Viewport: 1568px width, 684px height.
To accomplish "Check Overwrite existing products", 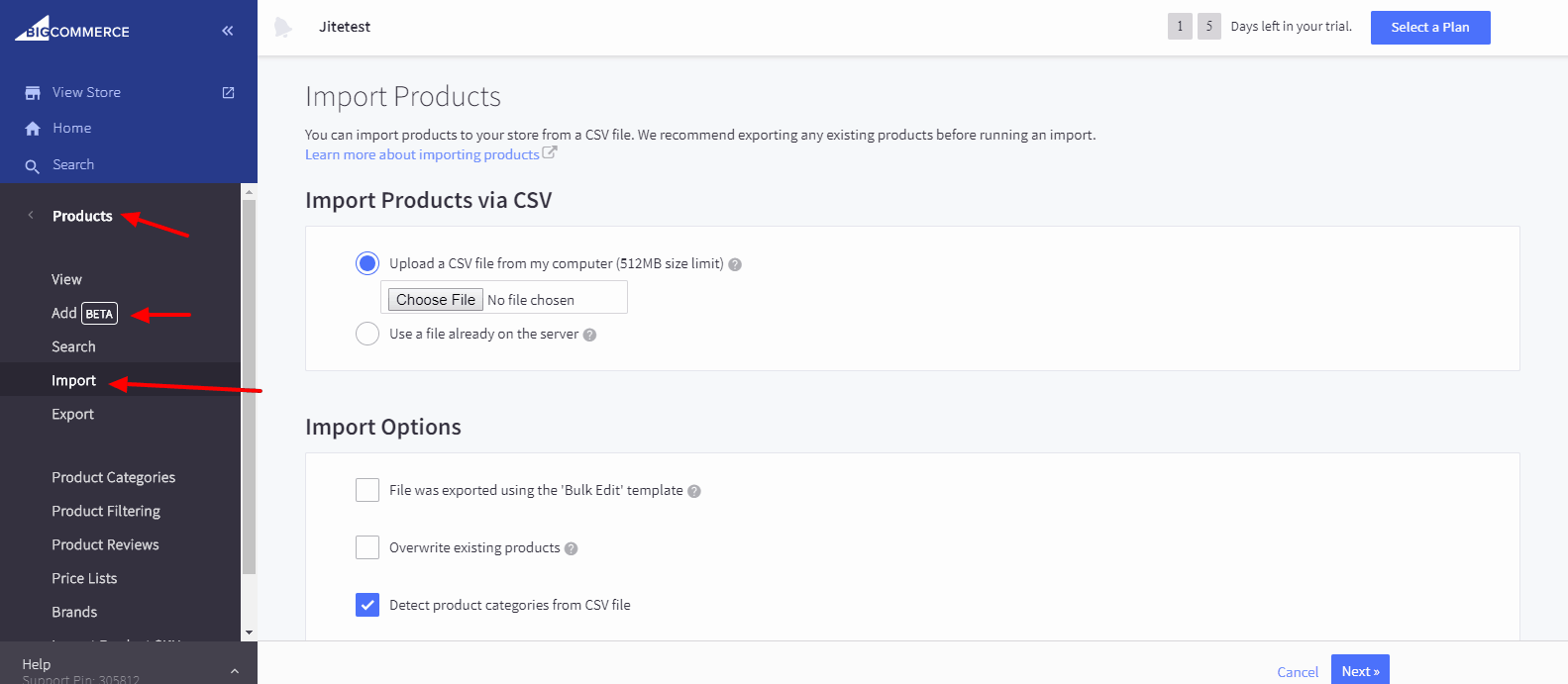I will point(367,547).
